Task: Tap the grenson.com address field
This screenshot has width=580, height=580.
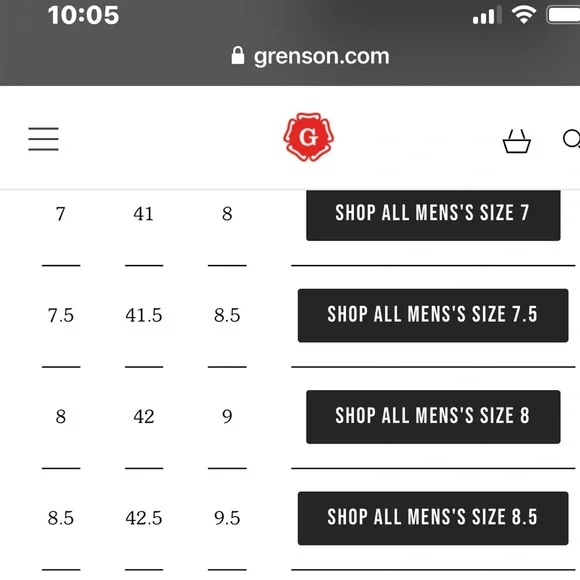Action: click(x=310, y=56)
